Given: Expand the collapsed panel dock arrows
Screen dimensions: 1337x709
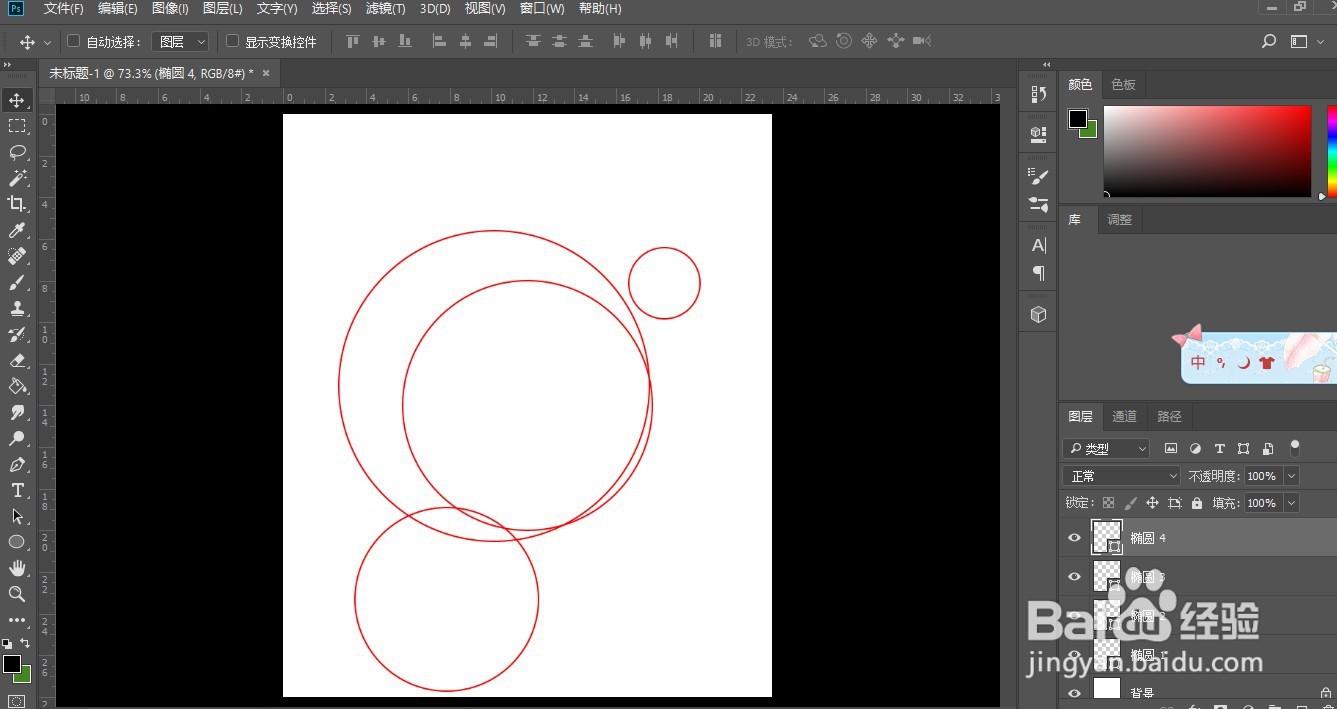Looking at the screenshot, I should click(x=1047, y=65).
